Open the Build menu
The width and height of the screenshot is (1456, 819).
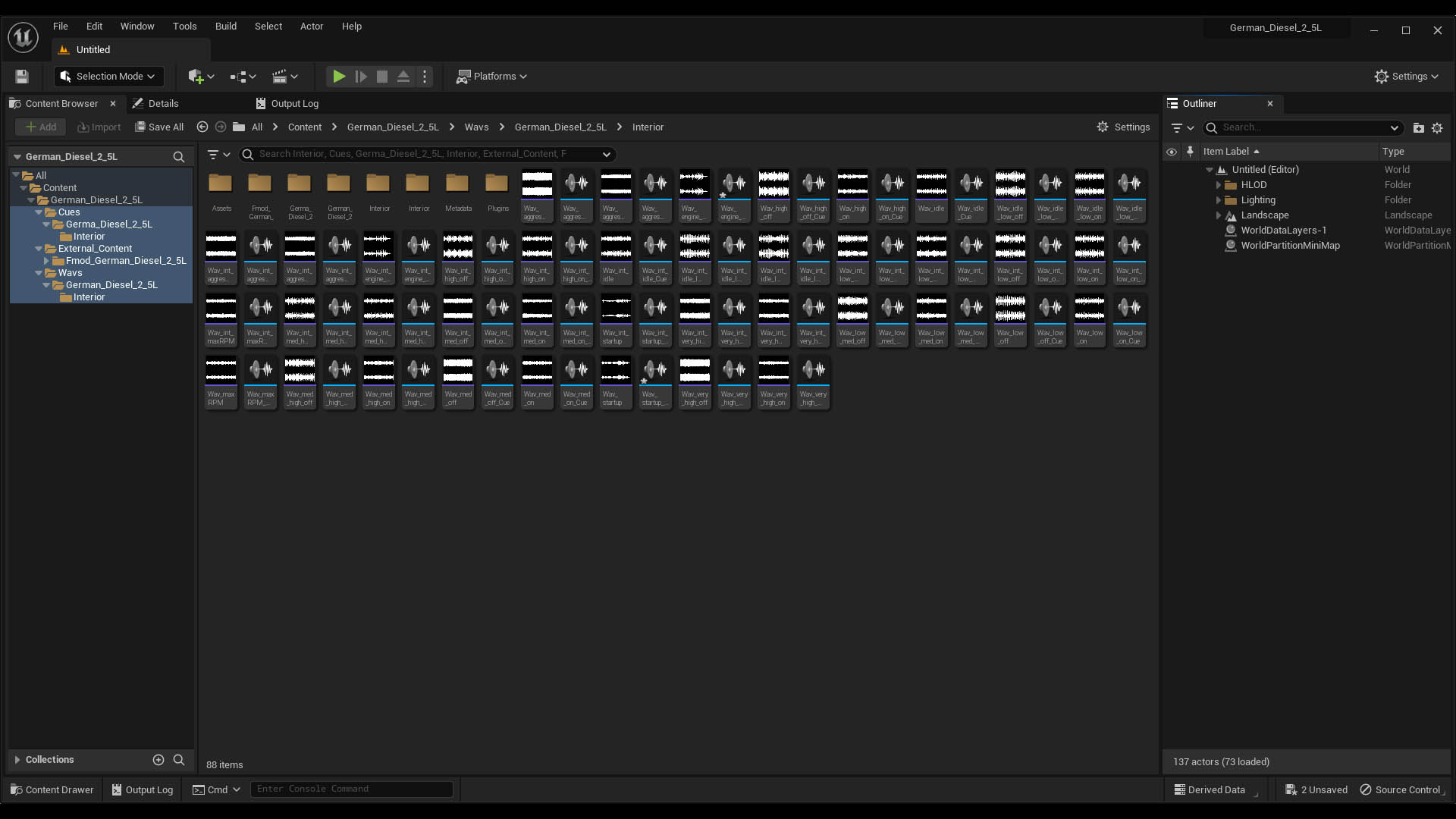[225, 26]
